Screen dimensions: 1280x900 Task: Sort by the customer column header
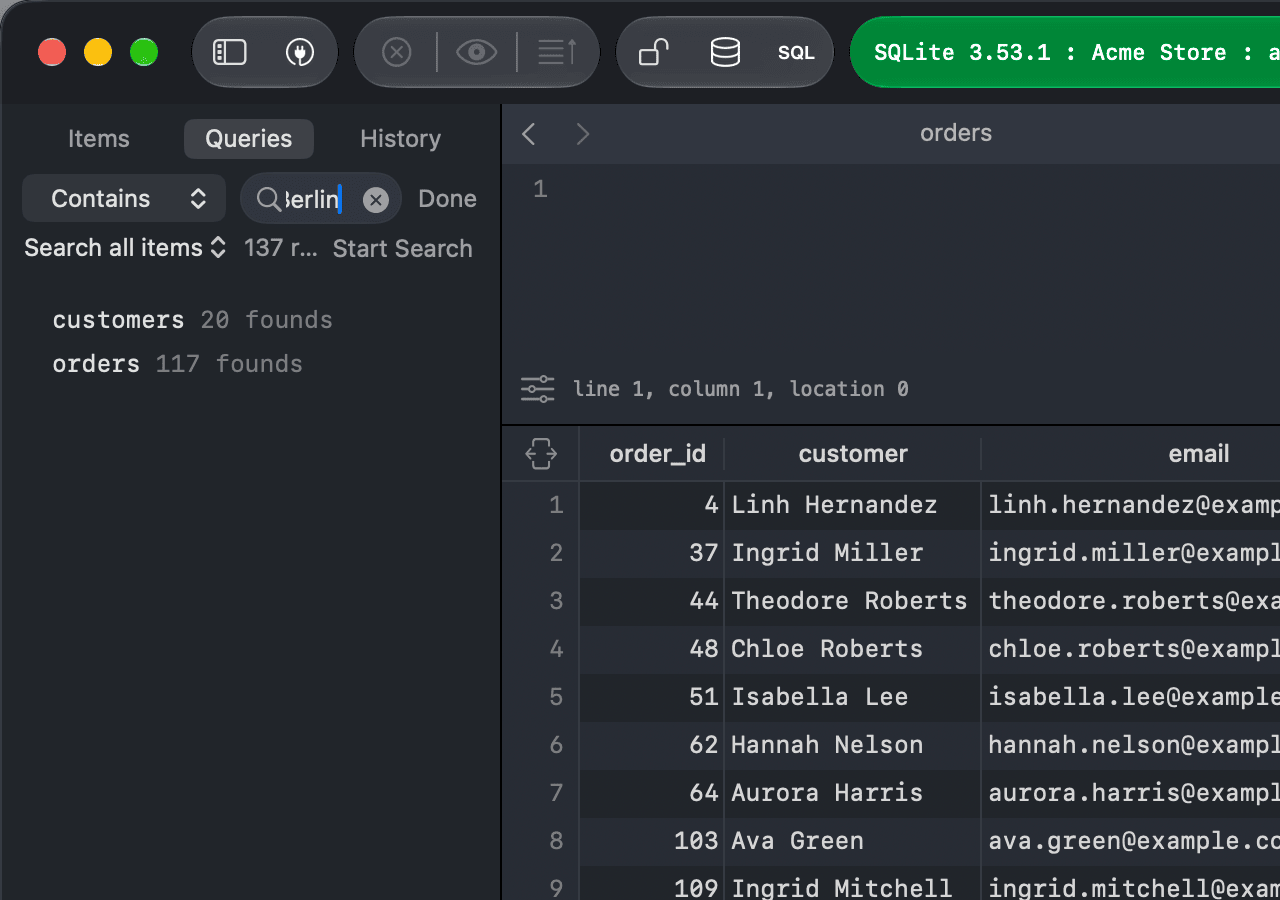point(853,454)
